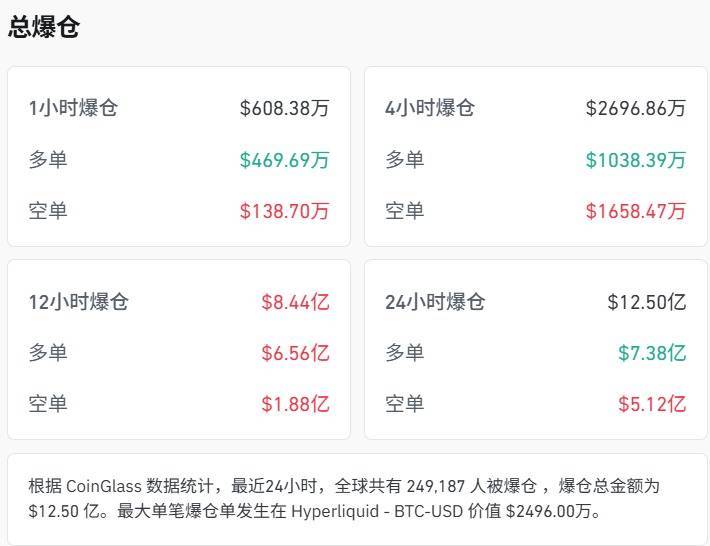Select the 1小时爆仓 label

(73, 108)
